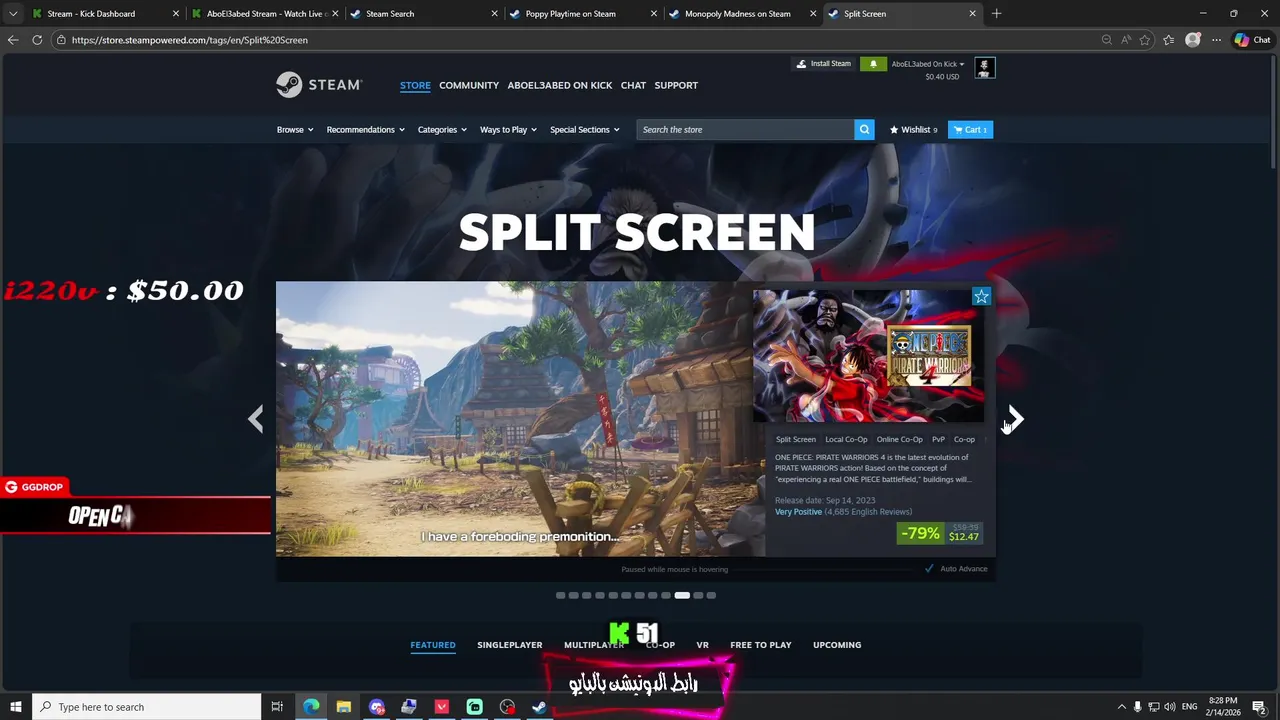The width and height of the screenshot is (1280, 720).
Task: Select the VR tab
Action: [702, 645]
